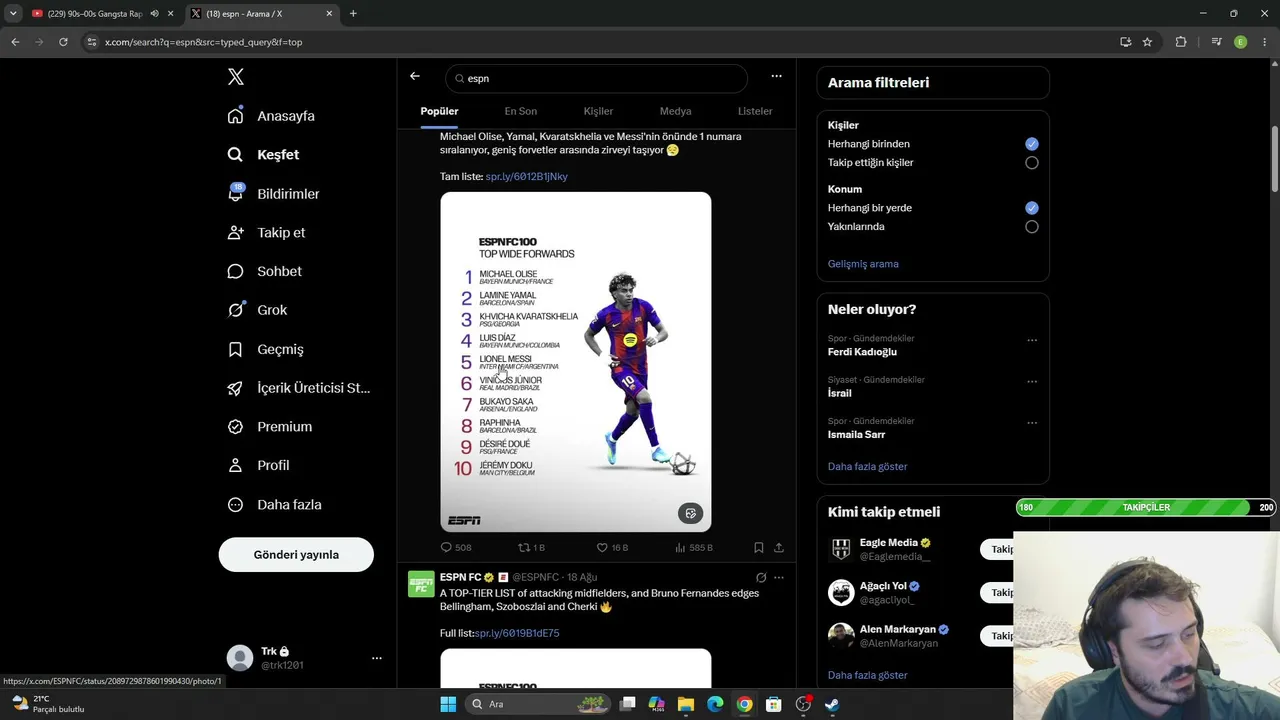Open Sohbet messages

[264, 271]
